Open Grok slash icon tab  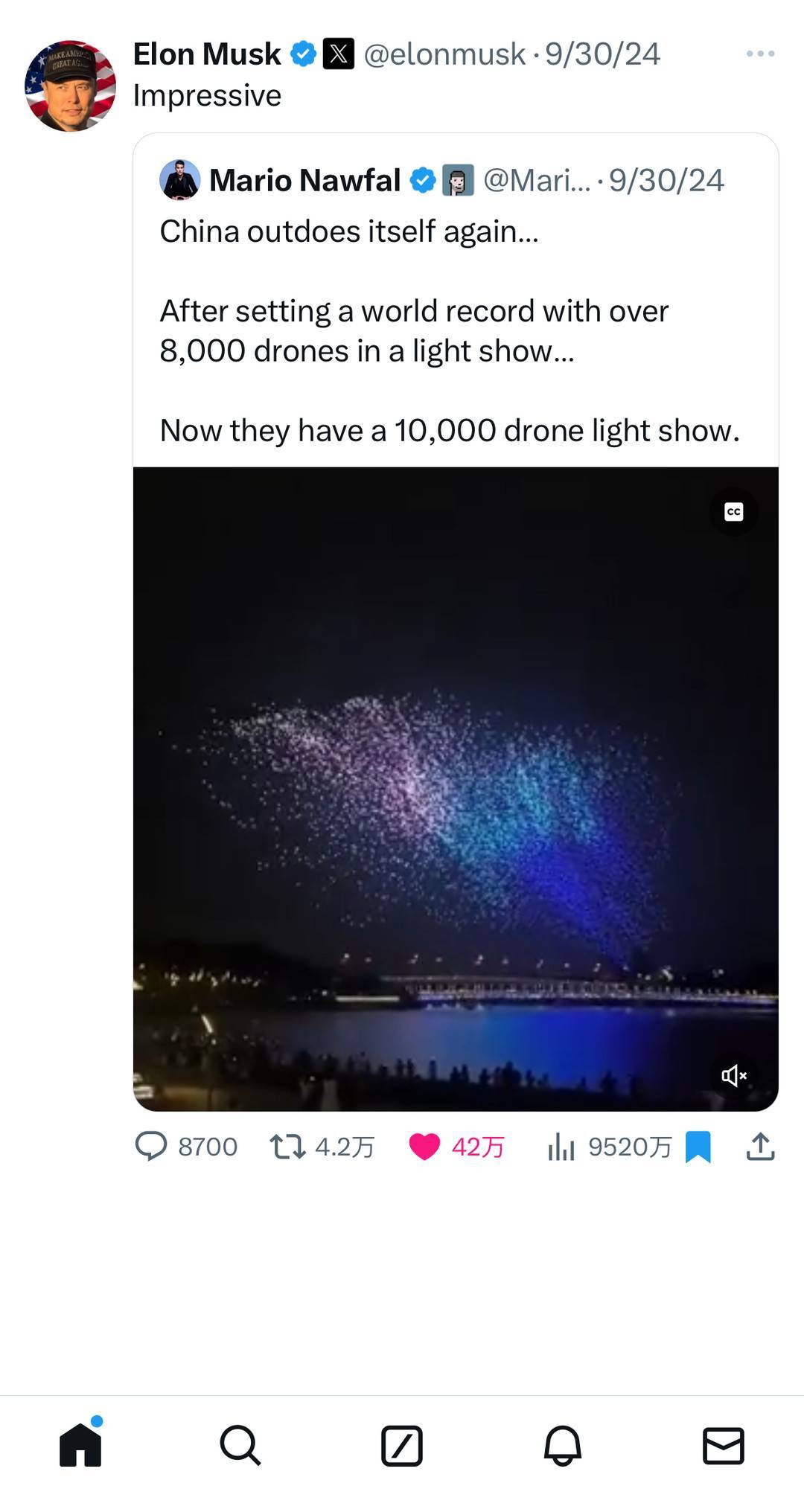[x=402, y=1445]
